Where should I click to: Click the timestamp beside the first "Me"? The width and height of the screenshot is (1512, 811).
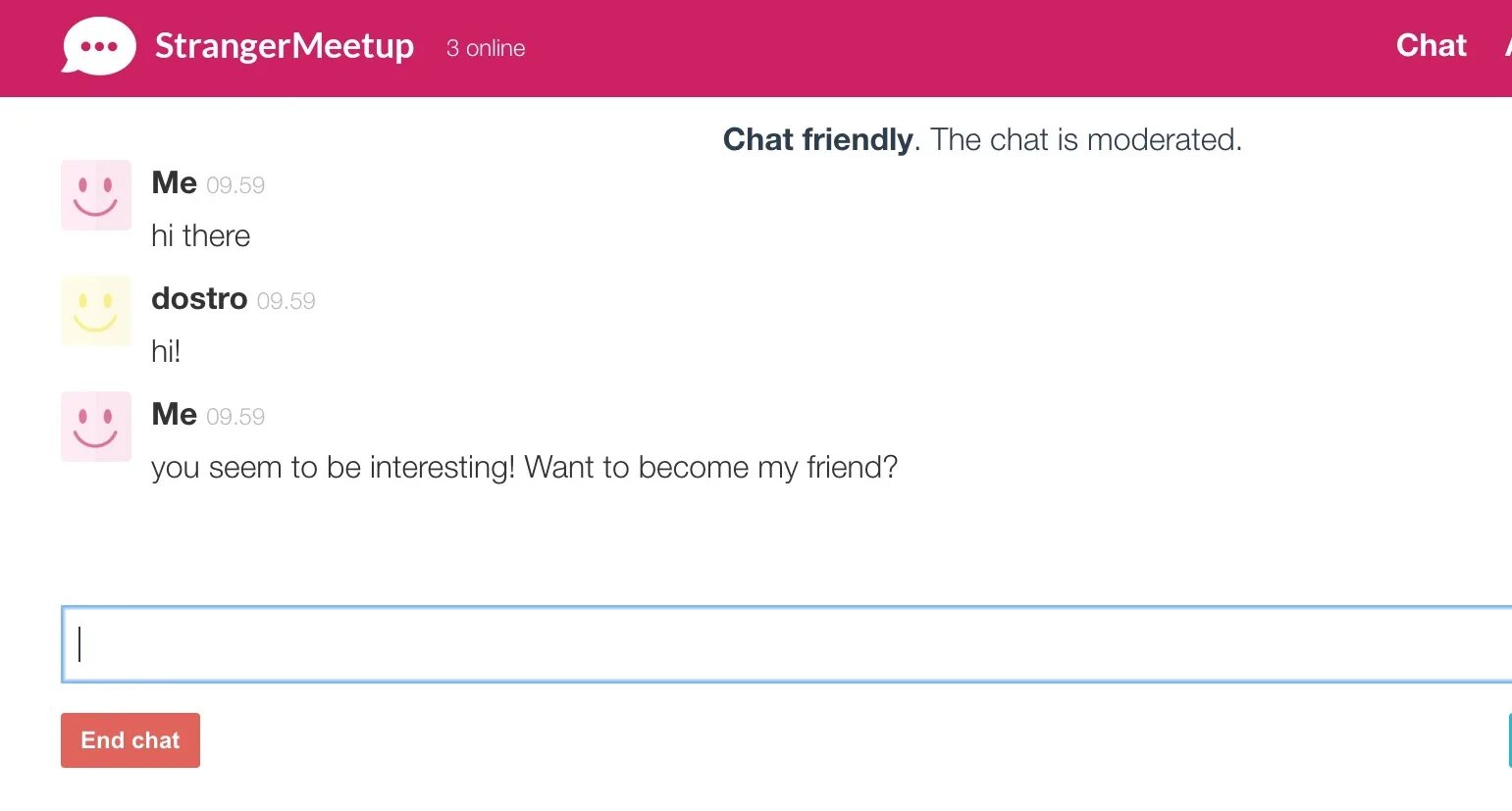[235, 185]
